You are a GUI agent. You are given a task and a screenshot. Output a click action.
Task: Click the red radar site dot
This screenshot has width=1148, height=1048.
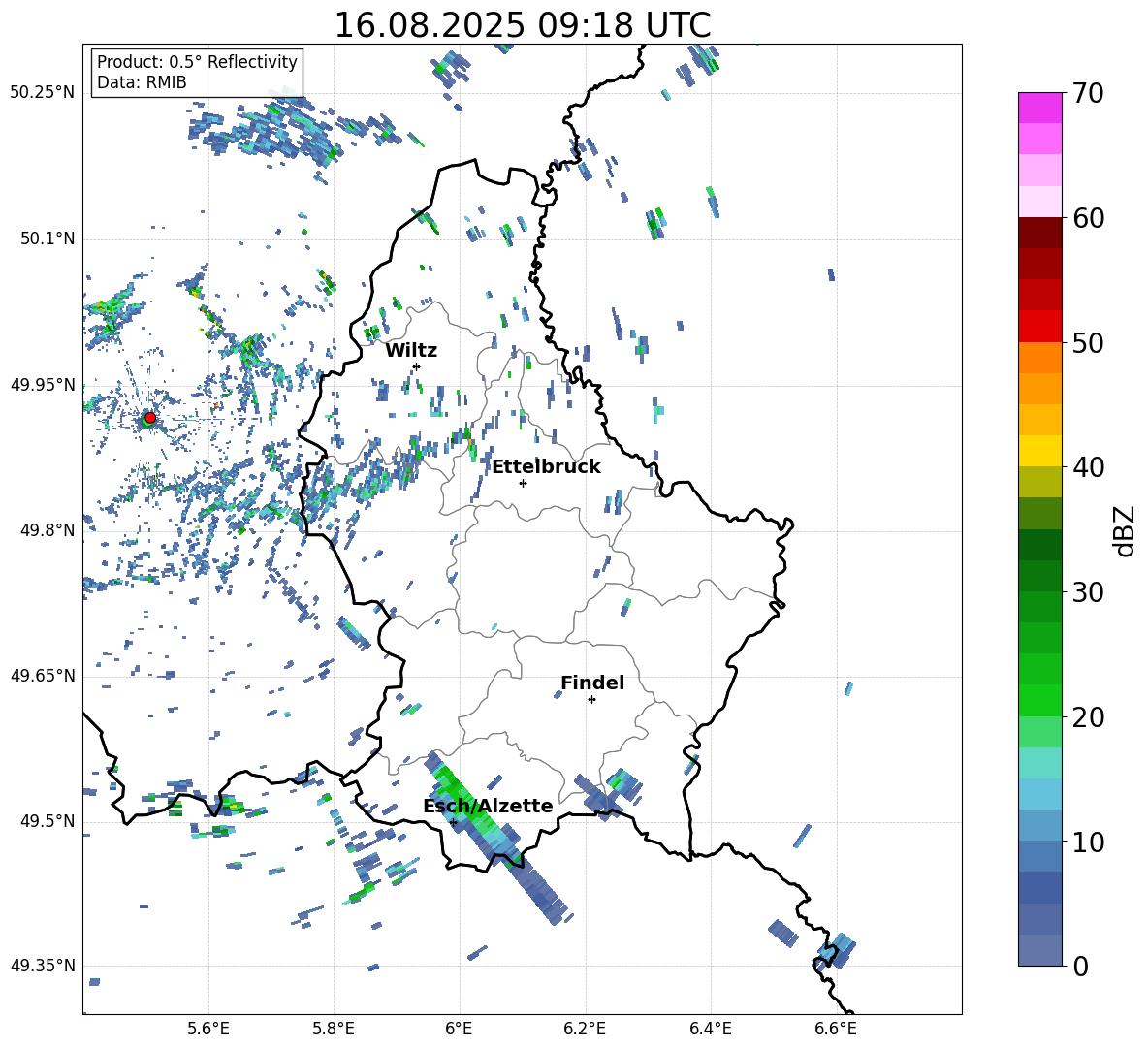150,417
